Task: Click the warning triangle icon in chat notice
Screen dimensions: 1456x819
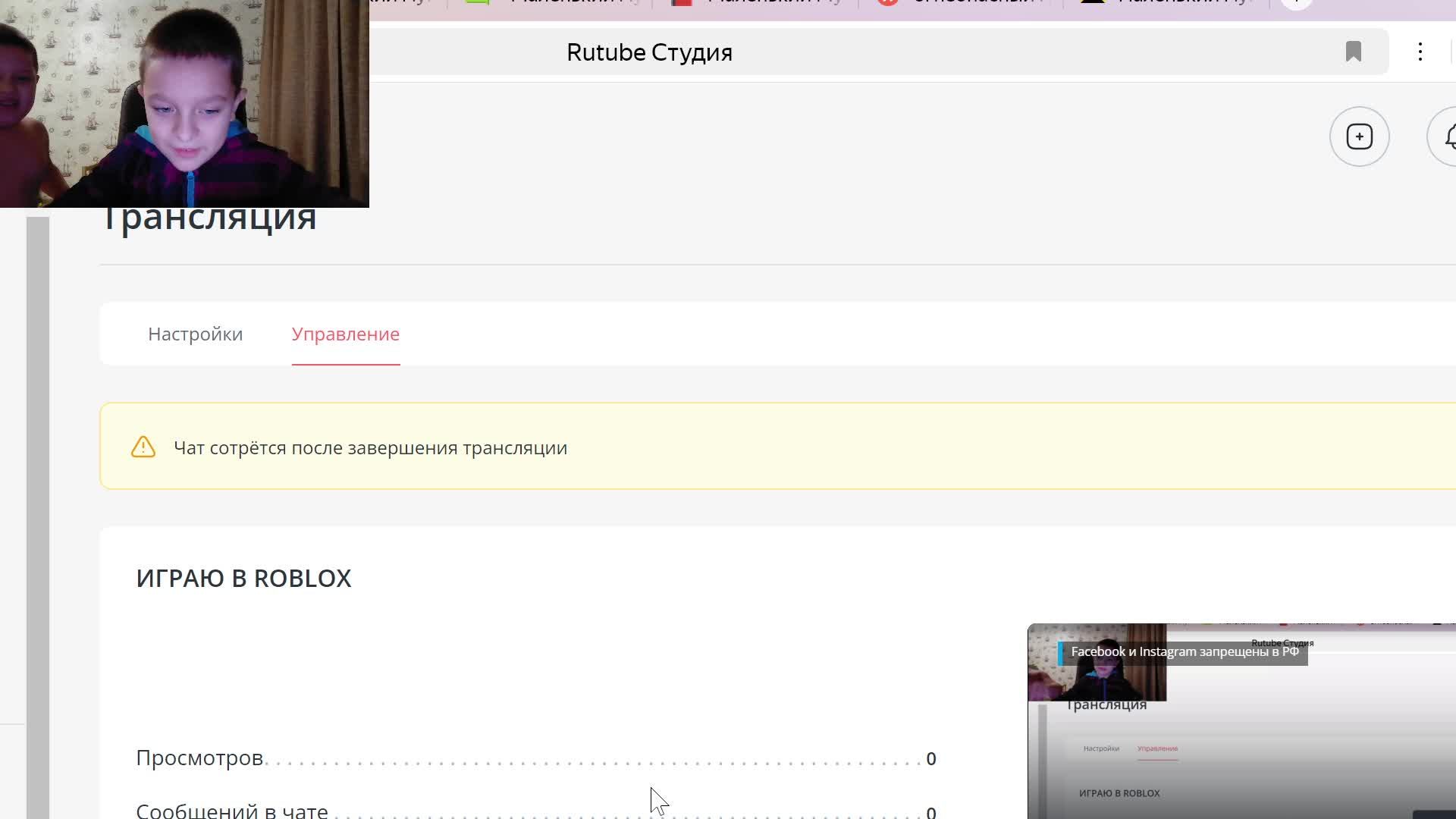Action: point(143,447)
